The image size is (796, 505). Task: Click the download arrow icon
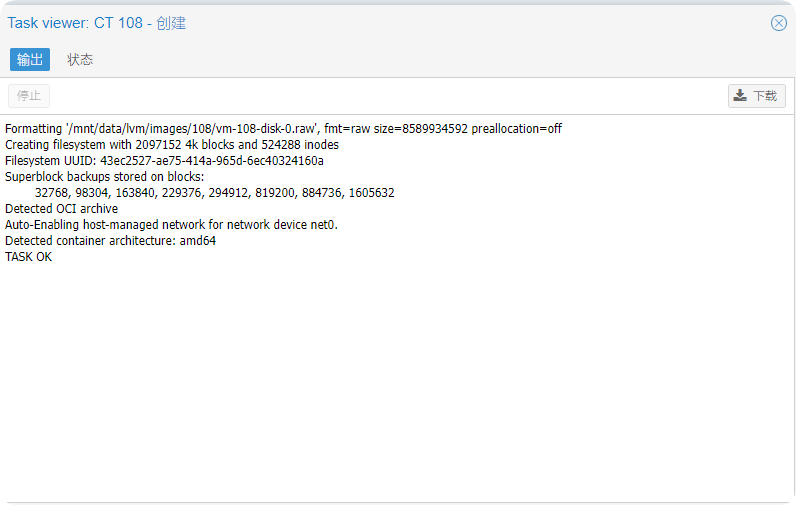click(x=740, y=96)
